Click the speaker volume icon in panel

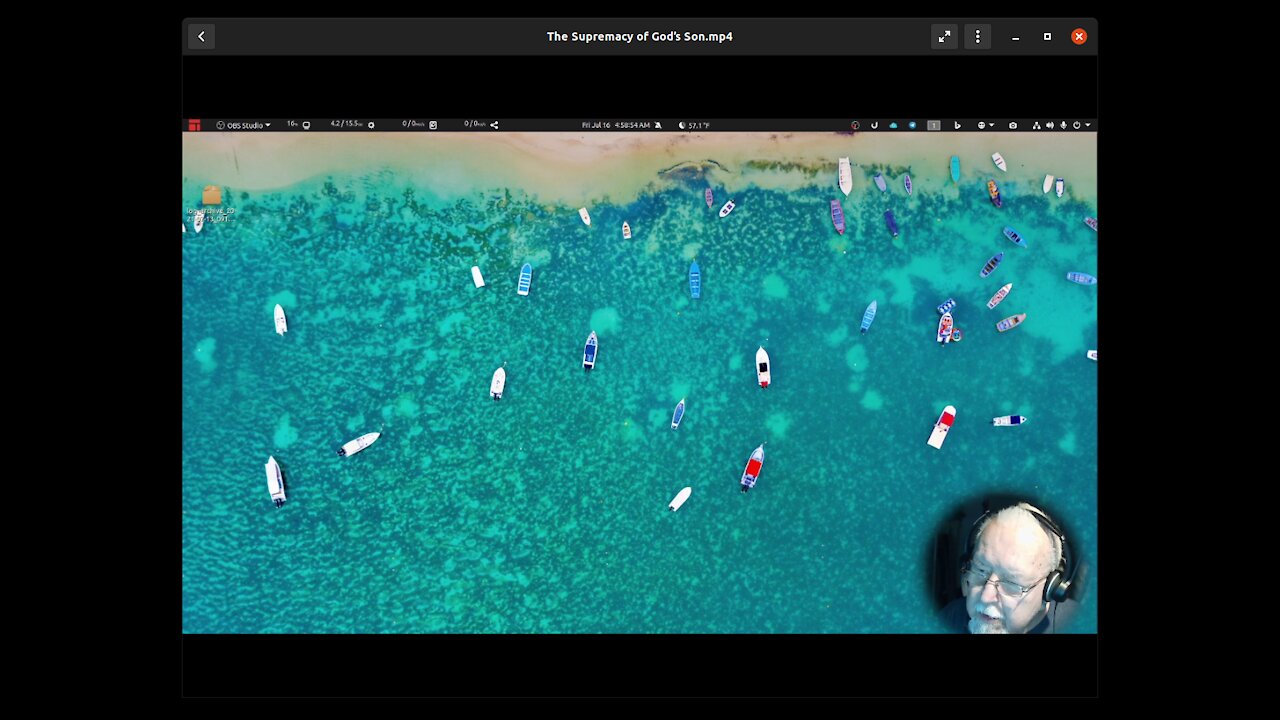click(x=1050, y=125)
